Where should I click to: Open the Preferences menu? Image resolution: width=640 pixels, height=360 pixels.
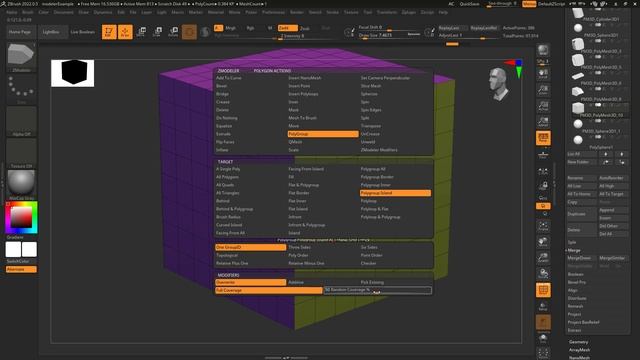273,12
